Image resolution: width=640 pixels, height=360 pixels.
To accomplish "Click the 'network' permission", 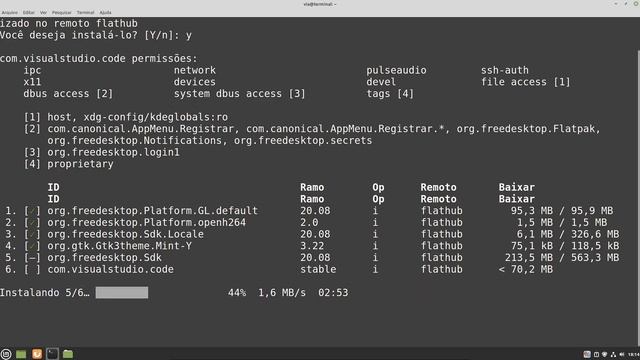I will [195, 70].
